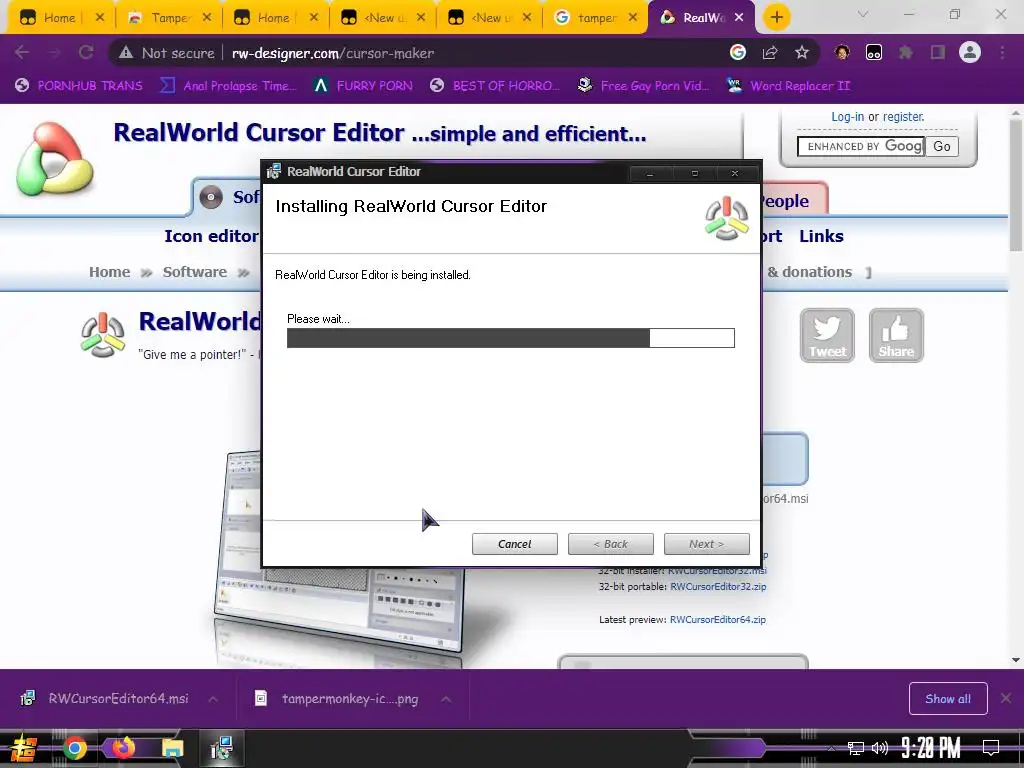
Task: Close the downloads bar
Action: 1006,699
